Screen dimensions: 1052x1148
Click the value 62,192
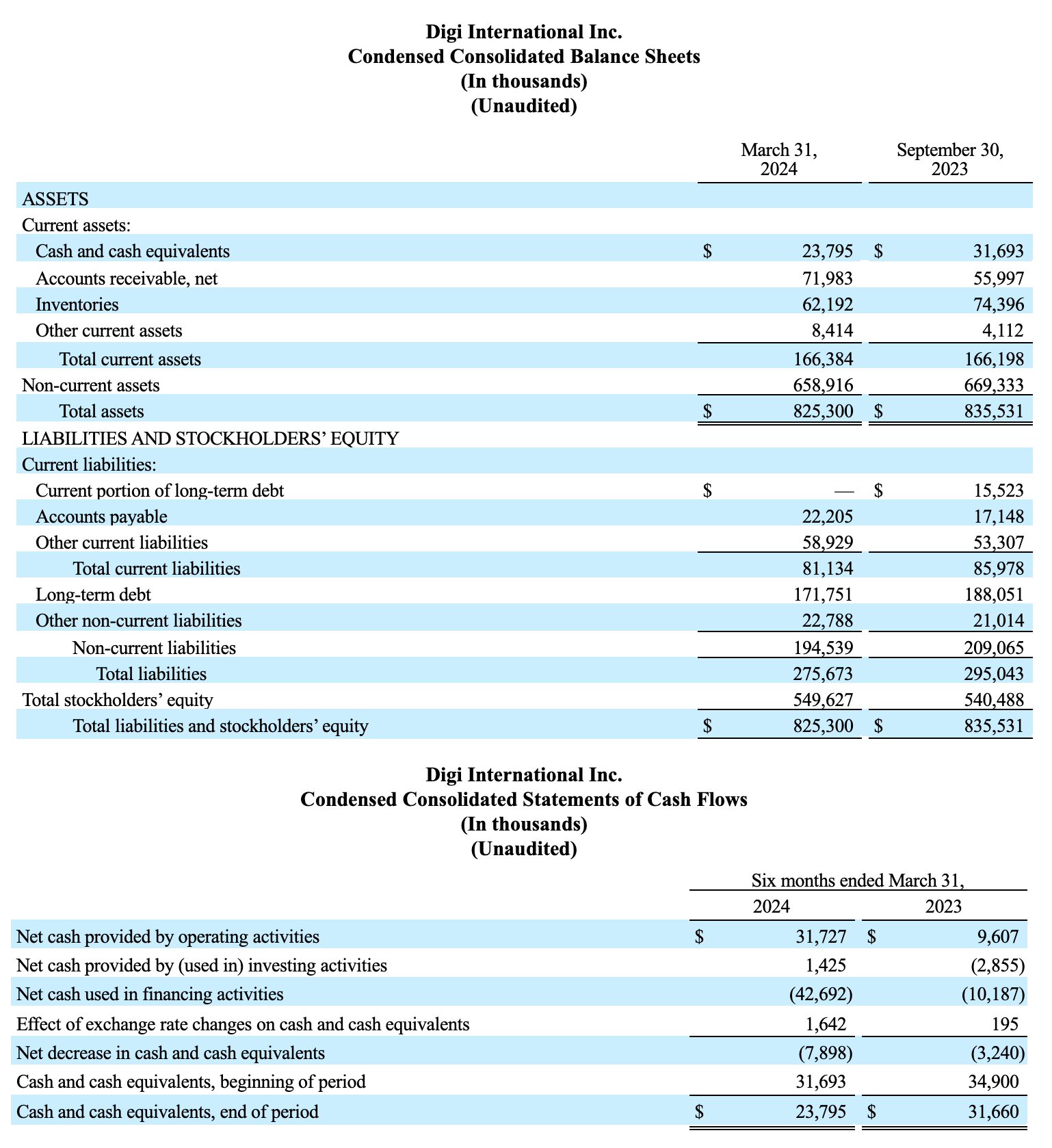[x=828, y=304]
